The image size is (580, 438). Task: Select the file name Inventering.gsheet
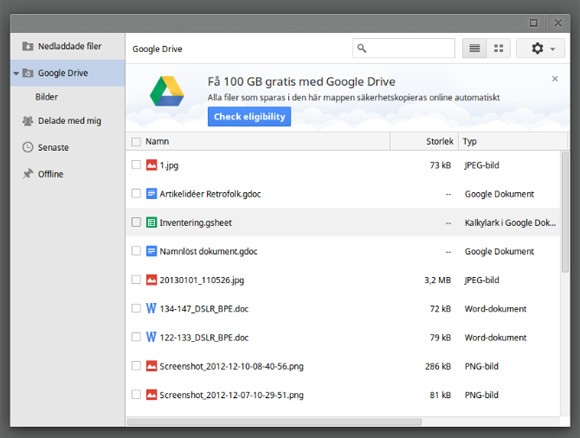pyautogui.click(x=196, y=223)
